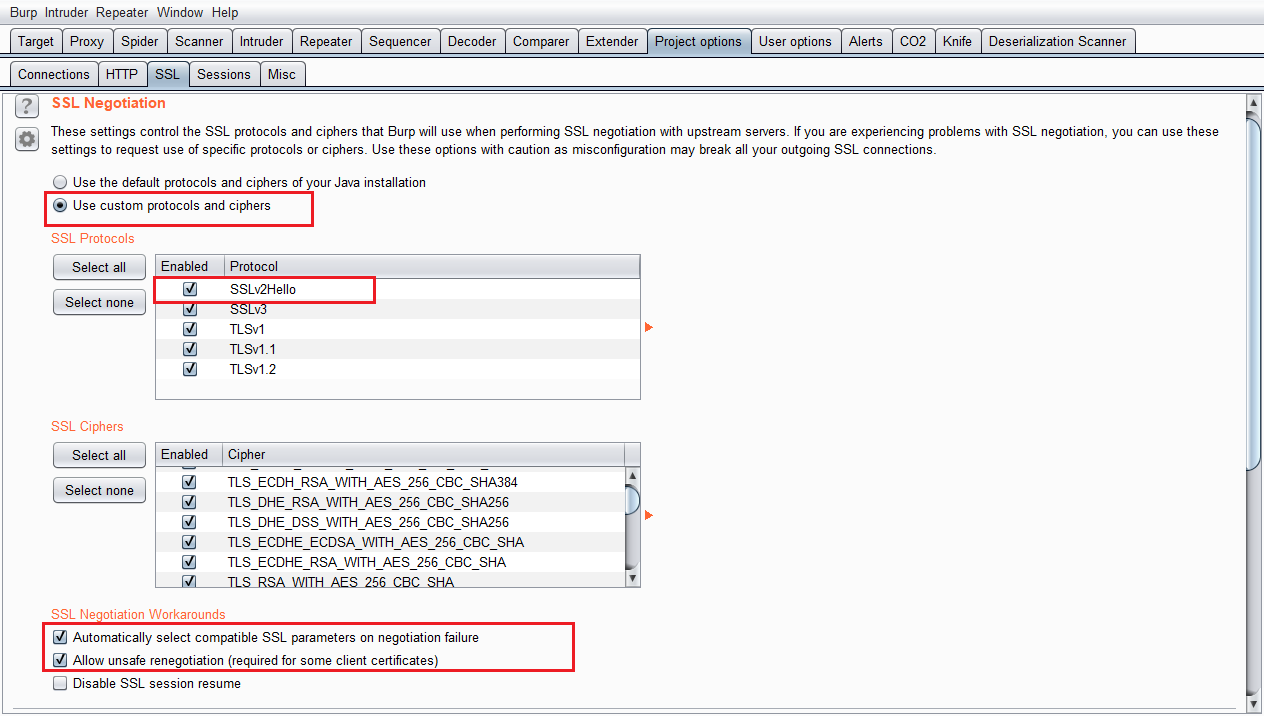
Task: Switch to the Repeater tab
Action: click(x=326, y=41)
